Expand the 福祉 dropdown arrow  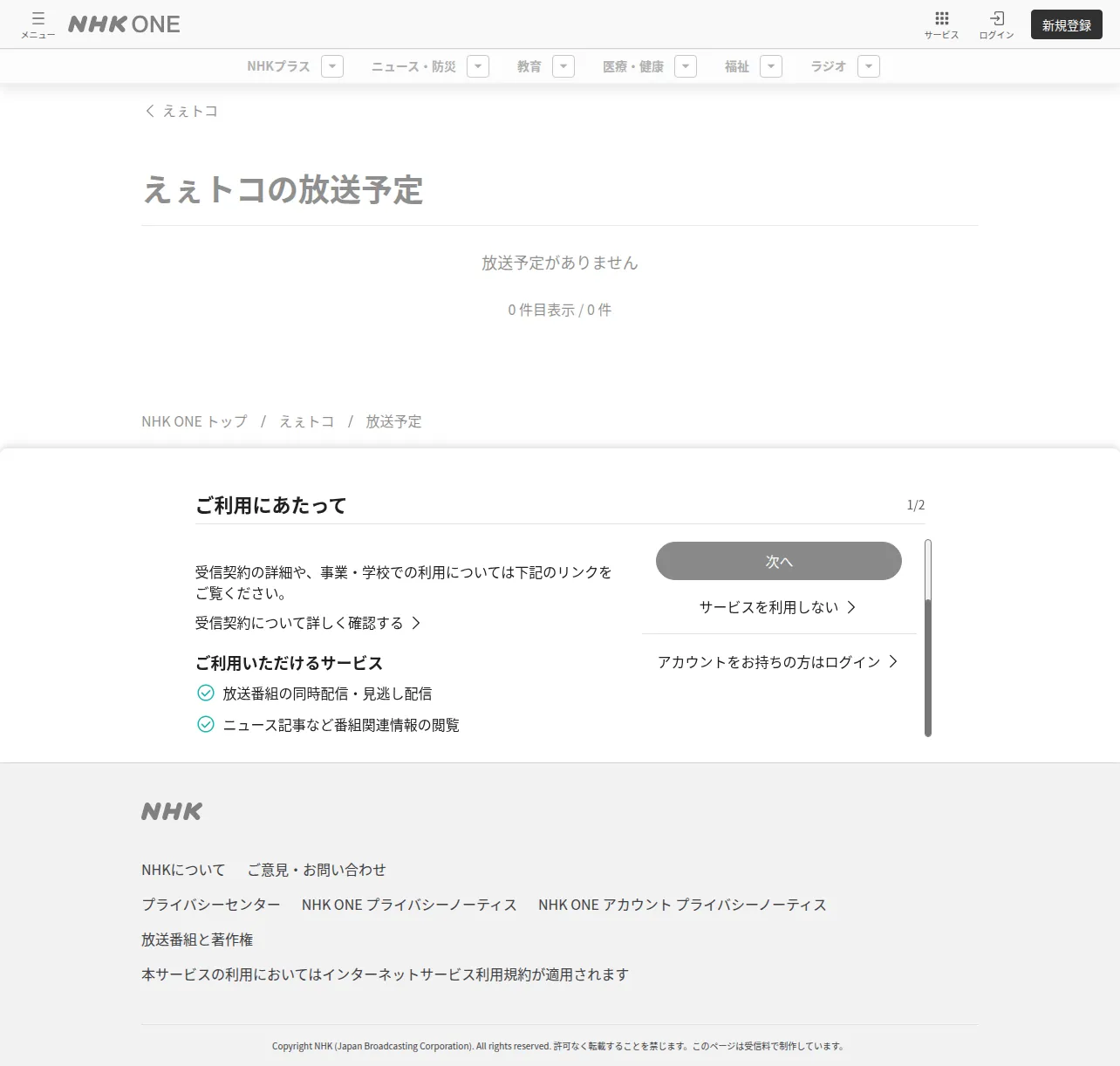click(x=771, y=66)
